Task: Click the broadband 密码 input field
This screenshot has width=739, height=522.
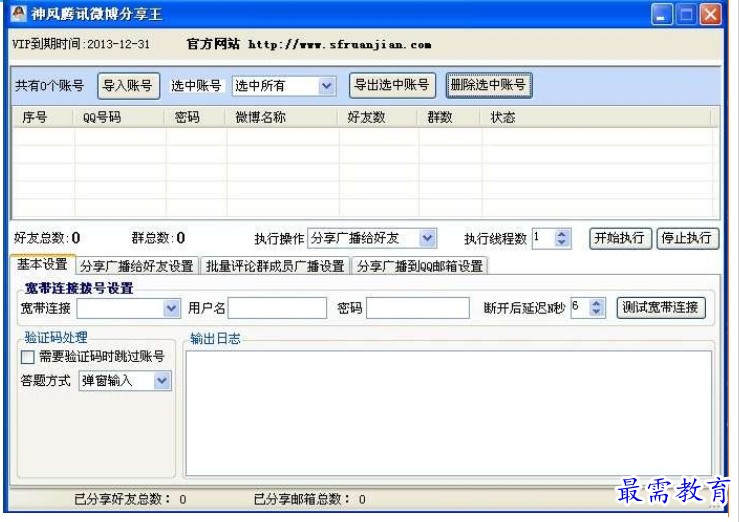Action: pos(418,308)
